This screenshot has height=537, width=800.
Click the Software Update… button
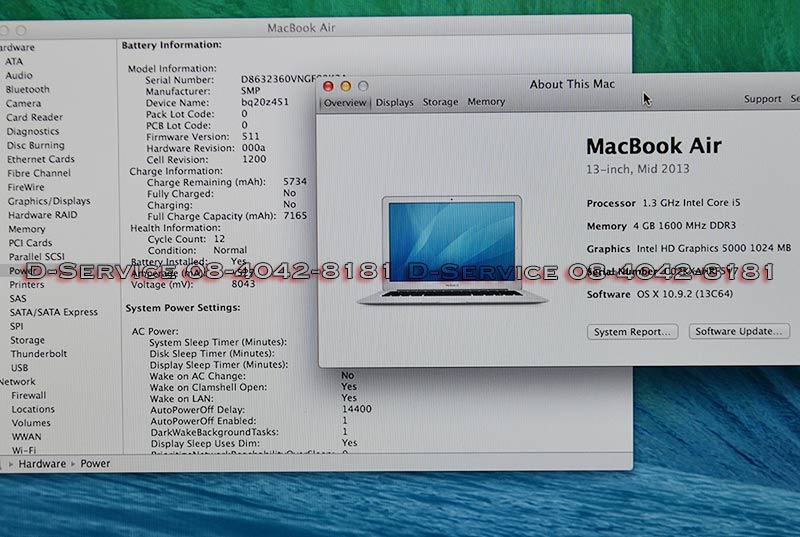click(739, 331)
